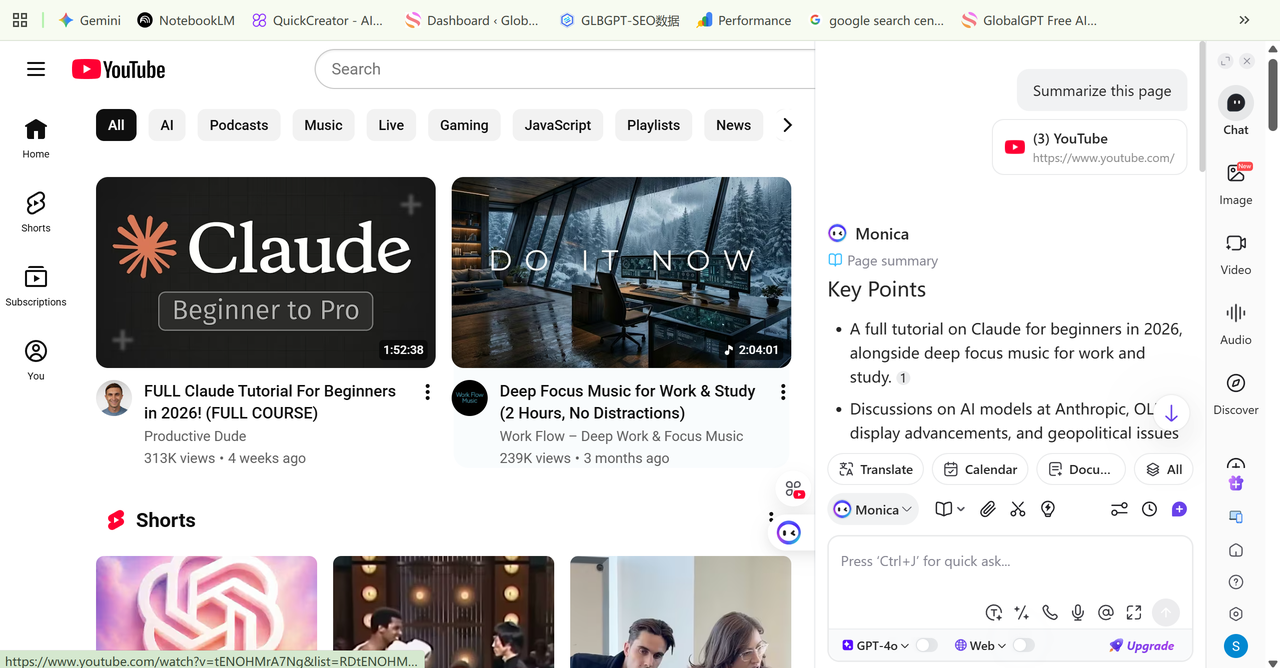This screenshot has width=1280, height=668.
Task: Open Subscriptions in the YouTube sidebar
Action: click(36, 286)
